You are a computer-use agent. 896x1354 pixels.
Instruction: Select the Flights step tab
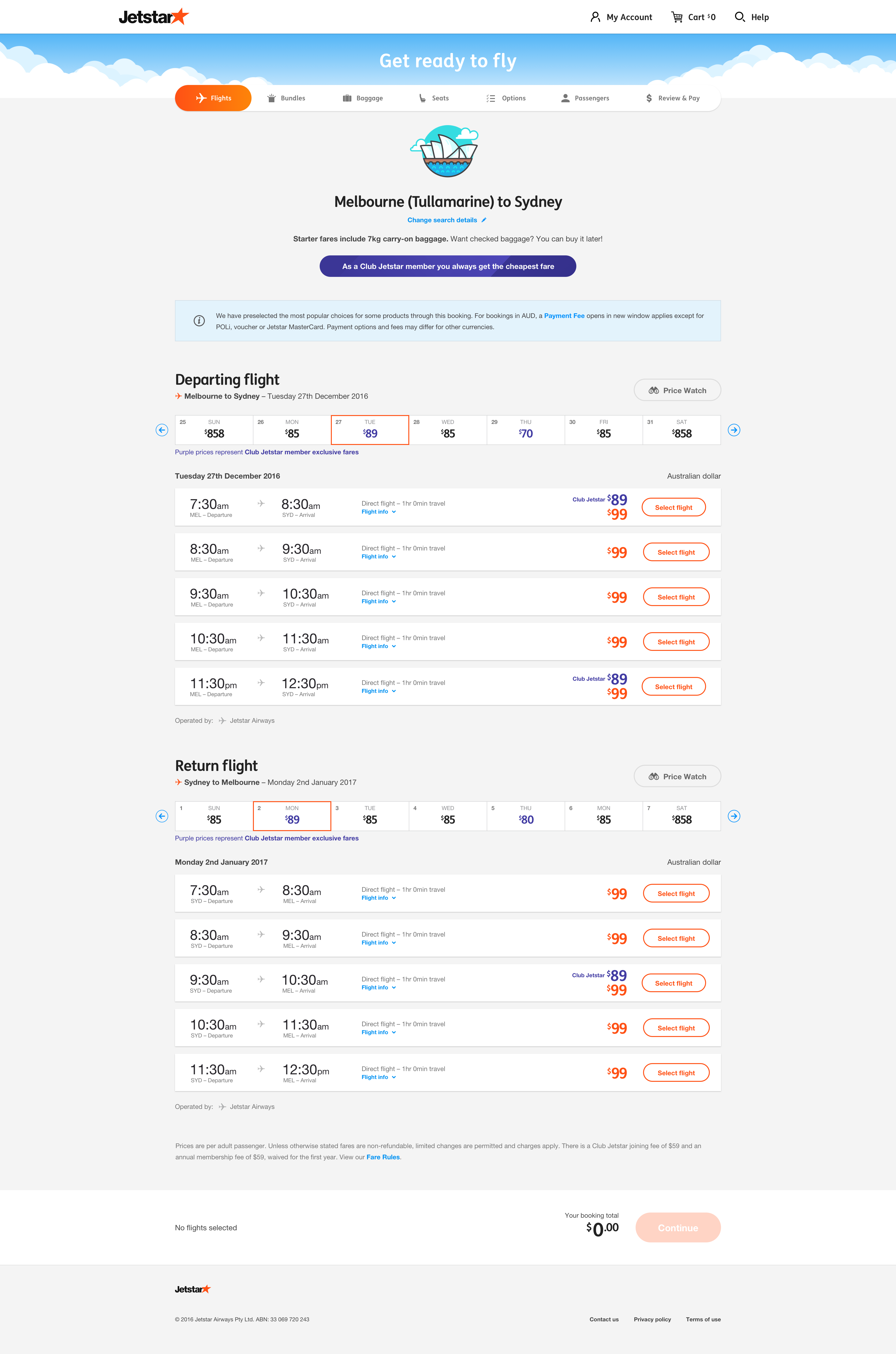coord(213,98)
